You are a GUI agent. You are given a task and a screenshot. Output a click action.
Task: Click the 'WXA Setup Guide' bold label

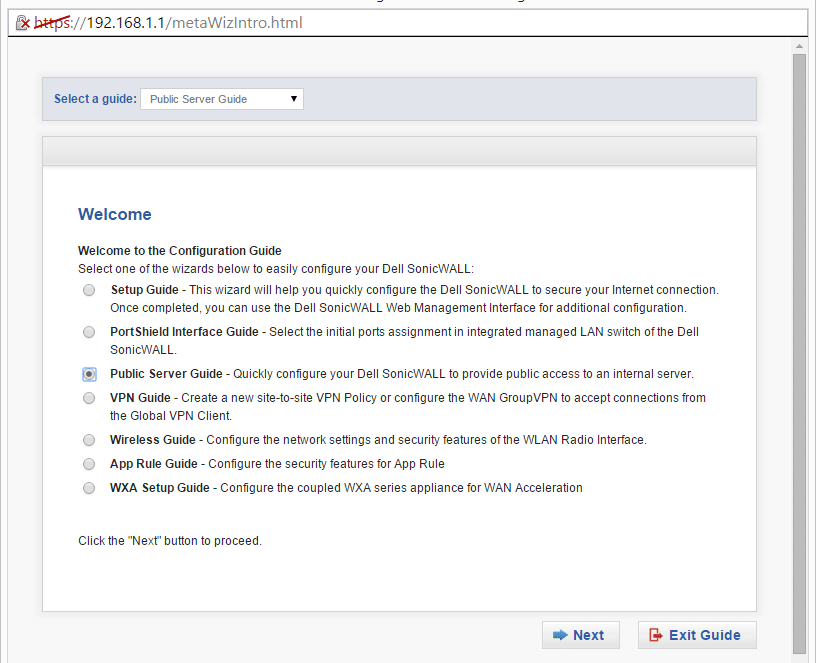(160, 488)
